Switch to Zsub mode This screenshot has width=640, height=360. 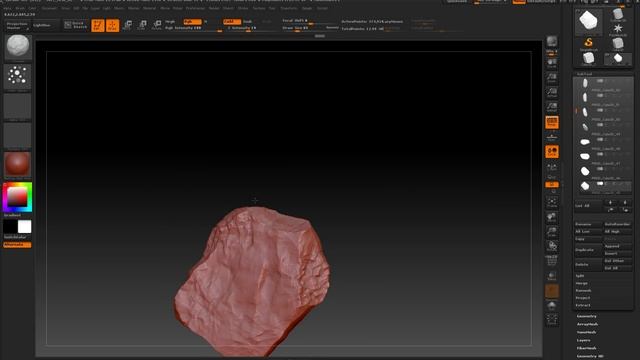point(247,22)
